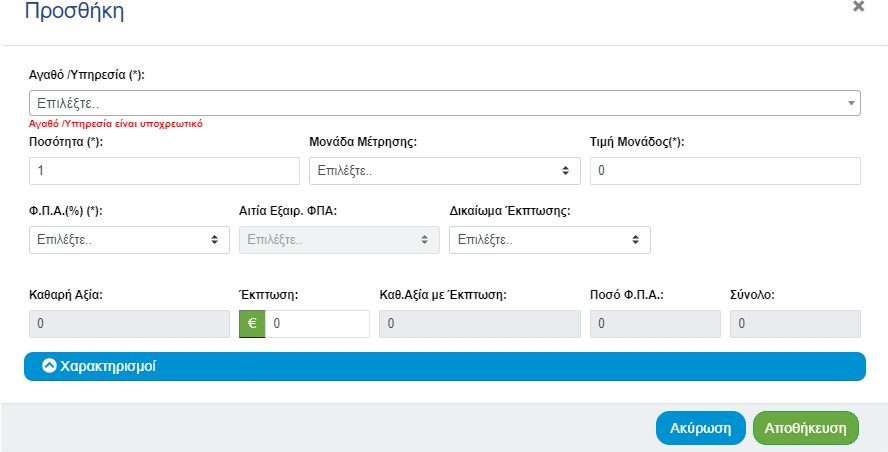The width and height of the screenshot is (888, 452).
Task: Click the Τιμή Μονάδος input field
Action: pos(725,171)
